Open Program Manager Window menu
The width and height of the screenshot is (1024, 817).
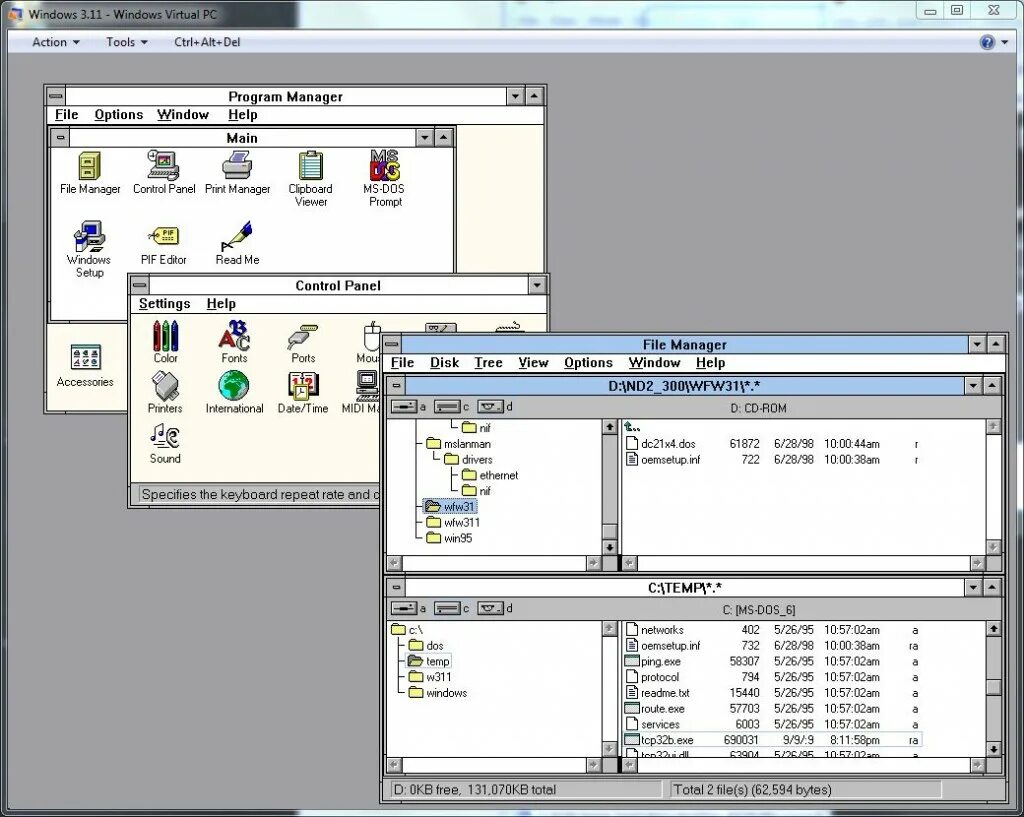[x=182, y=115]
